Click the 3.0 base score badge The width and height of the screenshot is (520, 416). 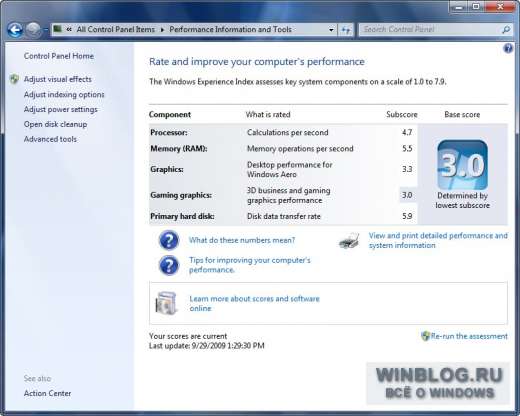(462, 165)
